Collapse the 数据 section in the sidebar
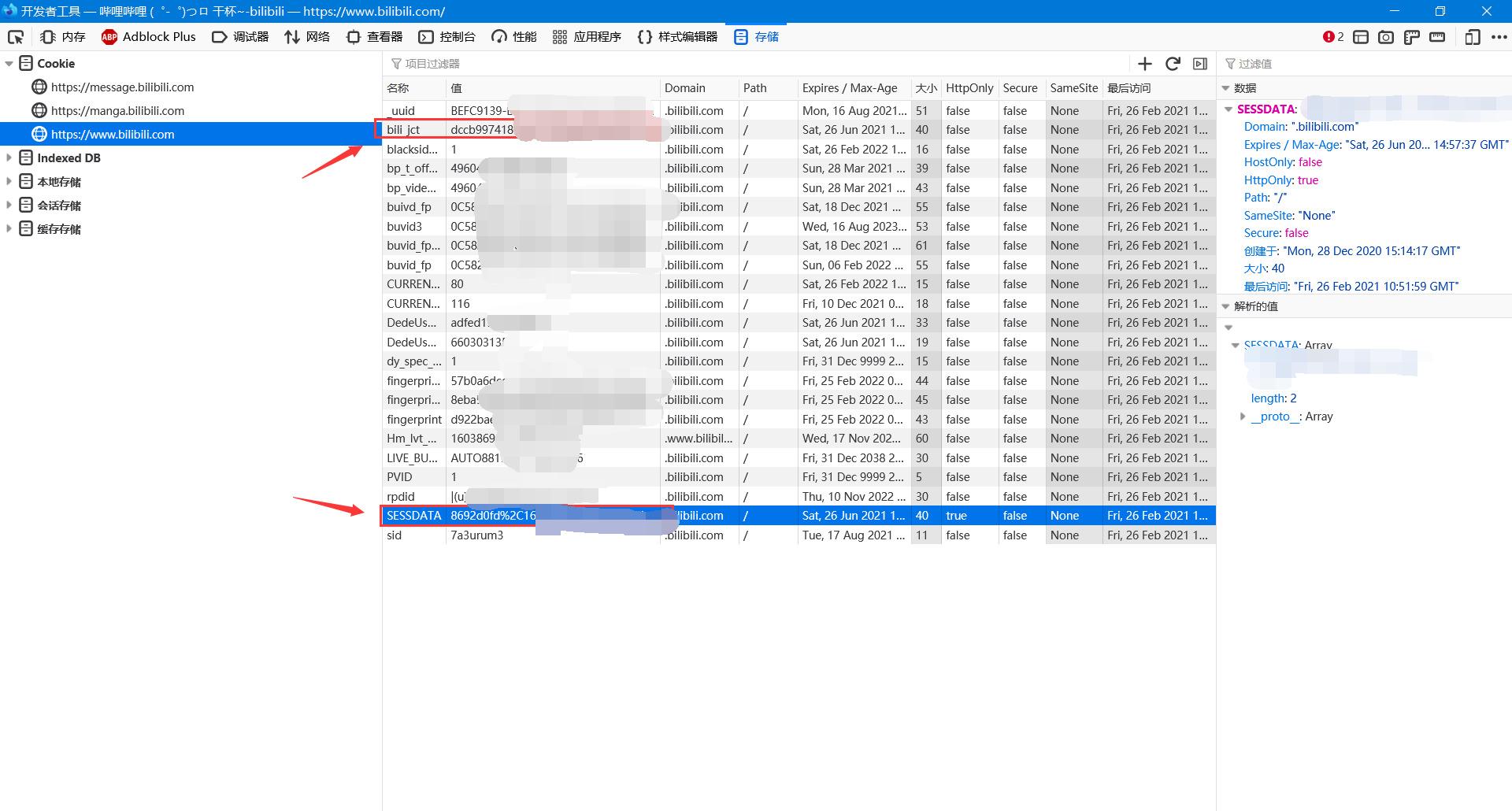Image resolution: width=1512 pixels, height=811 pixels. pos(1225,88)
